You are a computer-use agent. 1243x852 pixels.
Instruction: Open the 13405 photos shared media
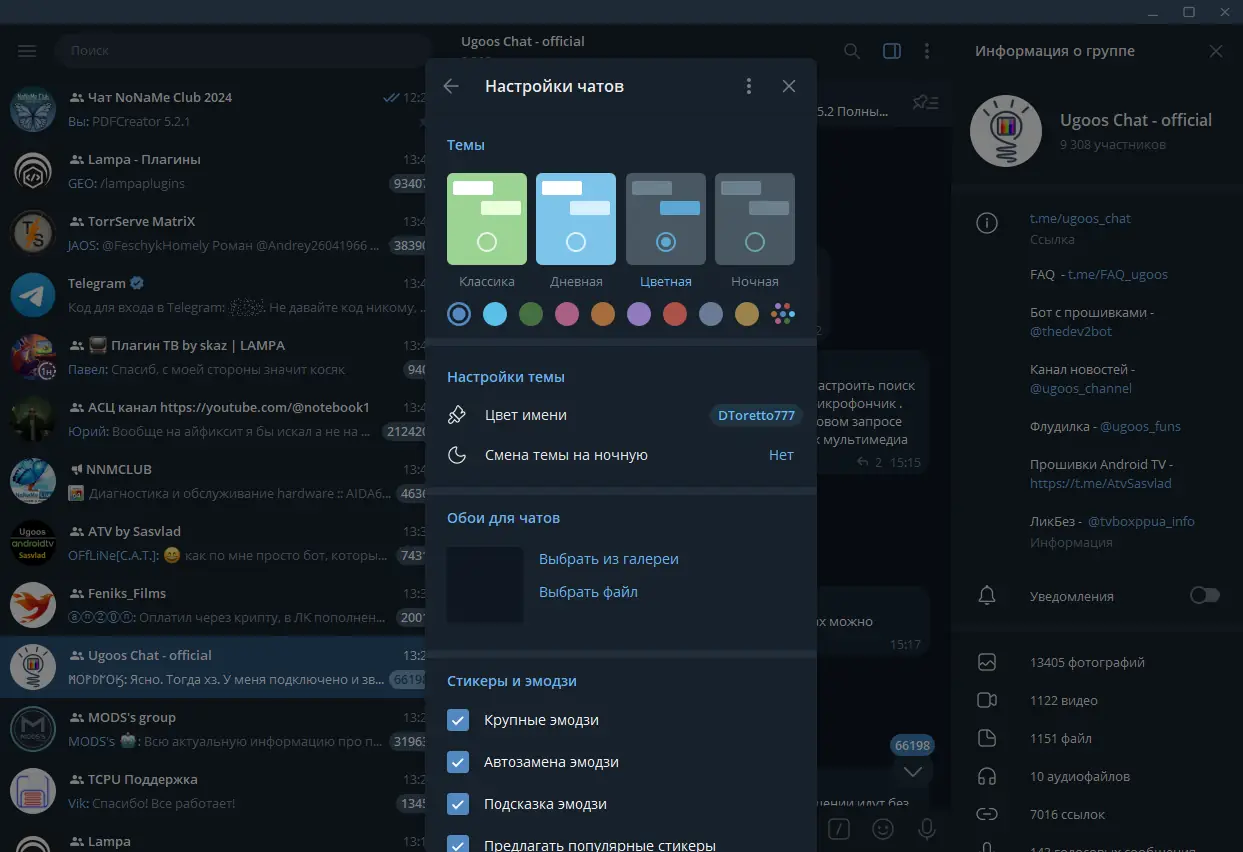click(x=1097, y=662)
